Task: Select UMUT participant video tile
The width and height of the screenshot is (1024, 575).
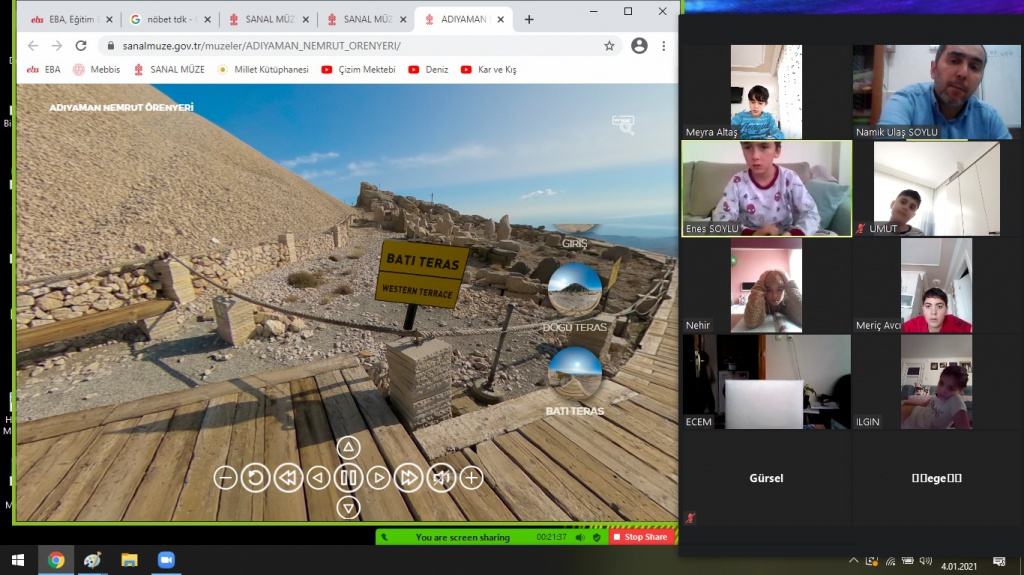Action: click(x=936, y=188)
